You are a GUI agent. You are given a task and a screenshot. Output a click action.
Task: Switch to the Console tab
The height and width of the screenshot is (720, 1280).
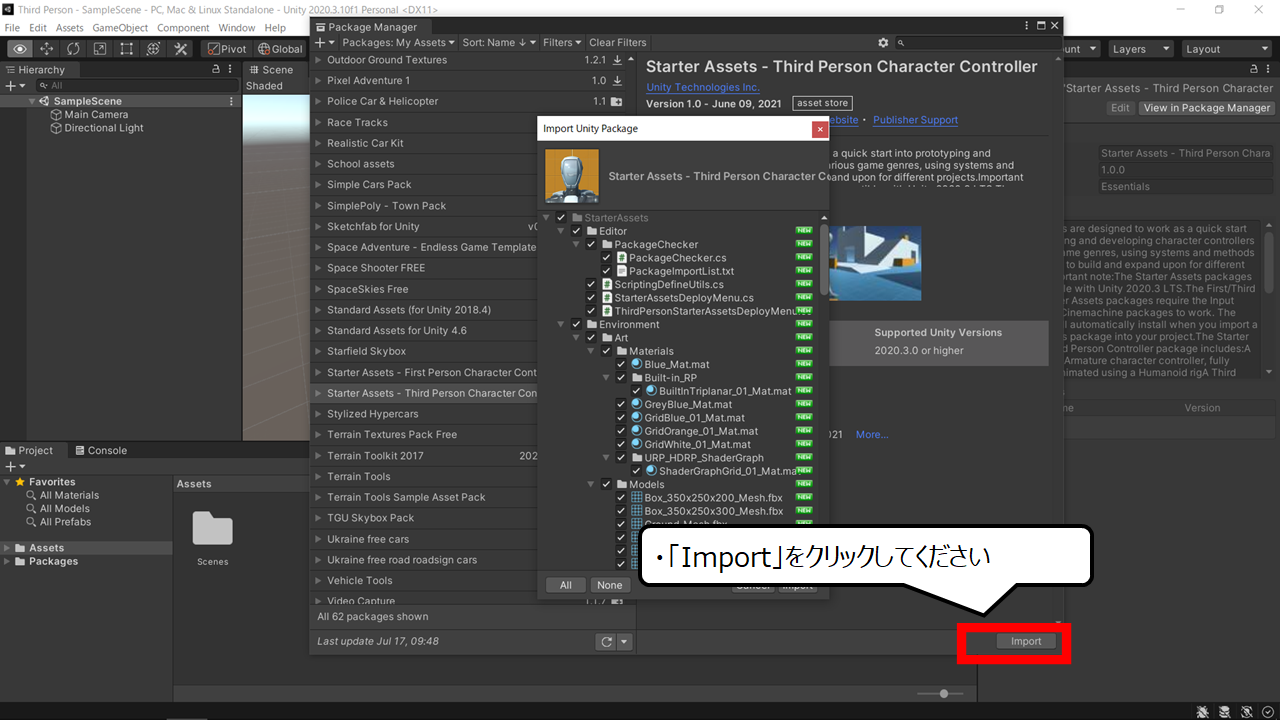[x=100, y=451]
